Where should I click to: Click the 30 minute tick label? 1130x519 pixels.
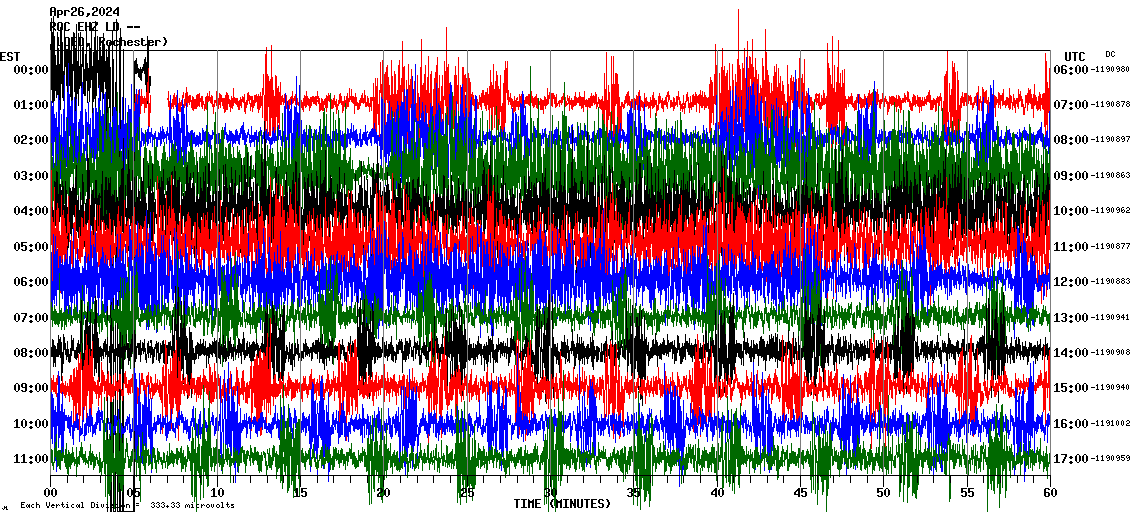(x=550, y=493)
